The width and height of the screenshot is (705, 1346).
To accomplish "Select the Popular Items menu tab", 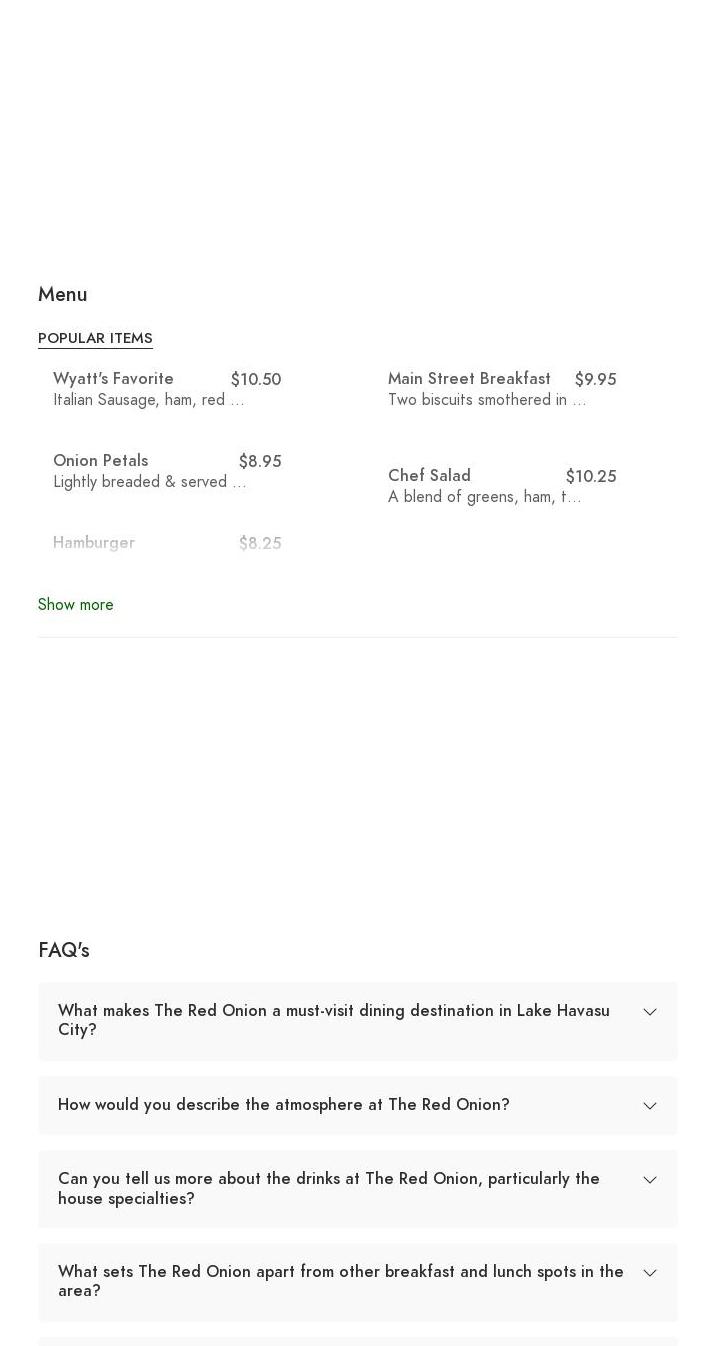I will [x=95, y=338].
